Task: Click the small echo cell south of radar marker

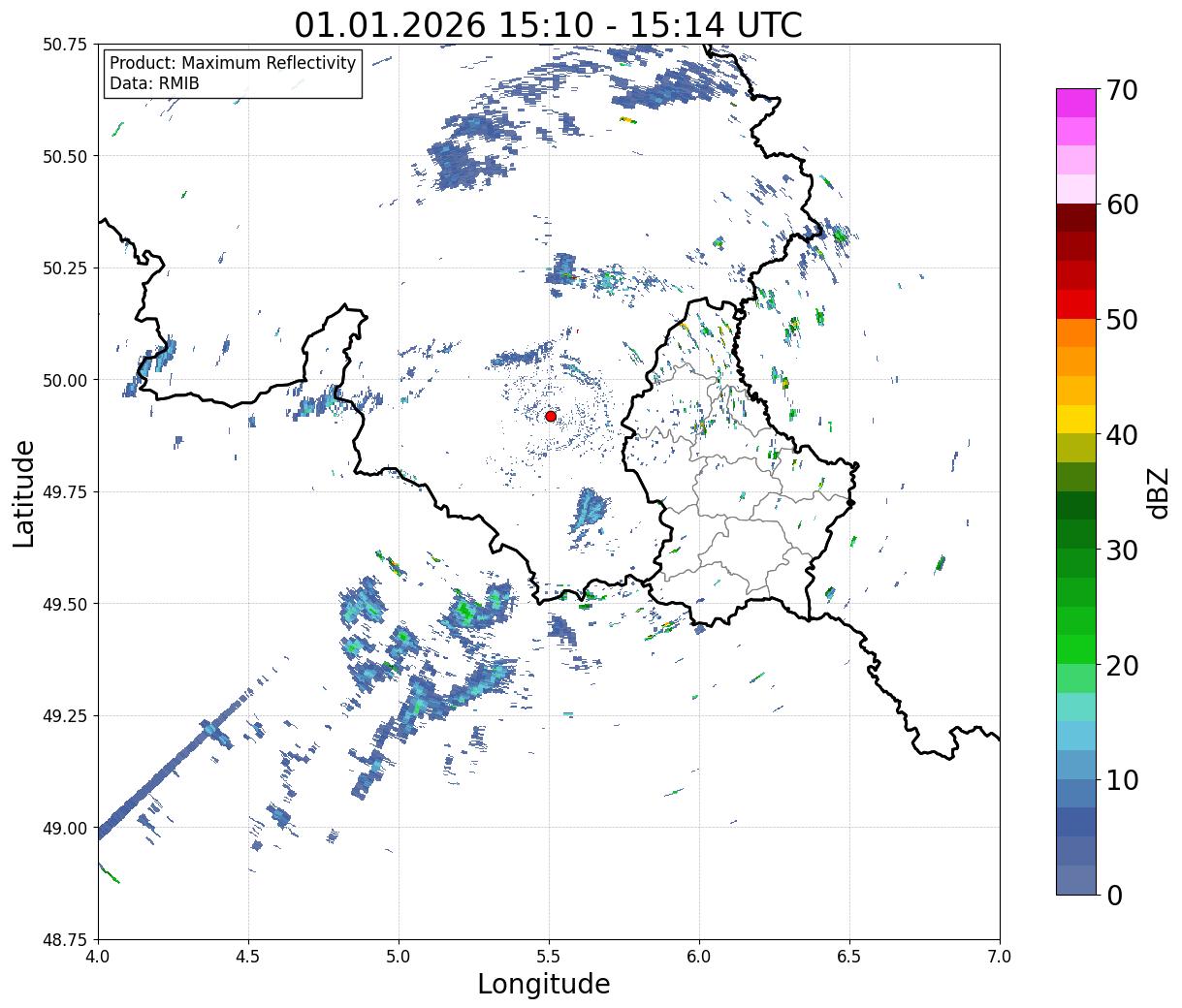Action: pos(589,513)
